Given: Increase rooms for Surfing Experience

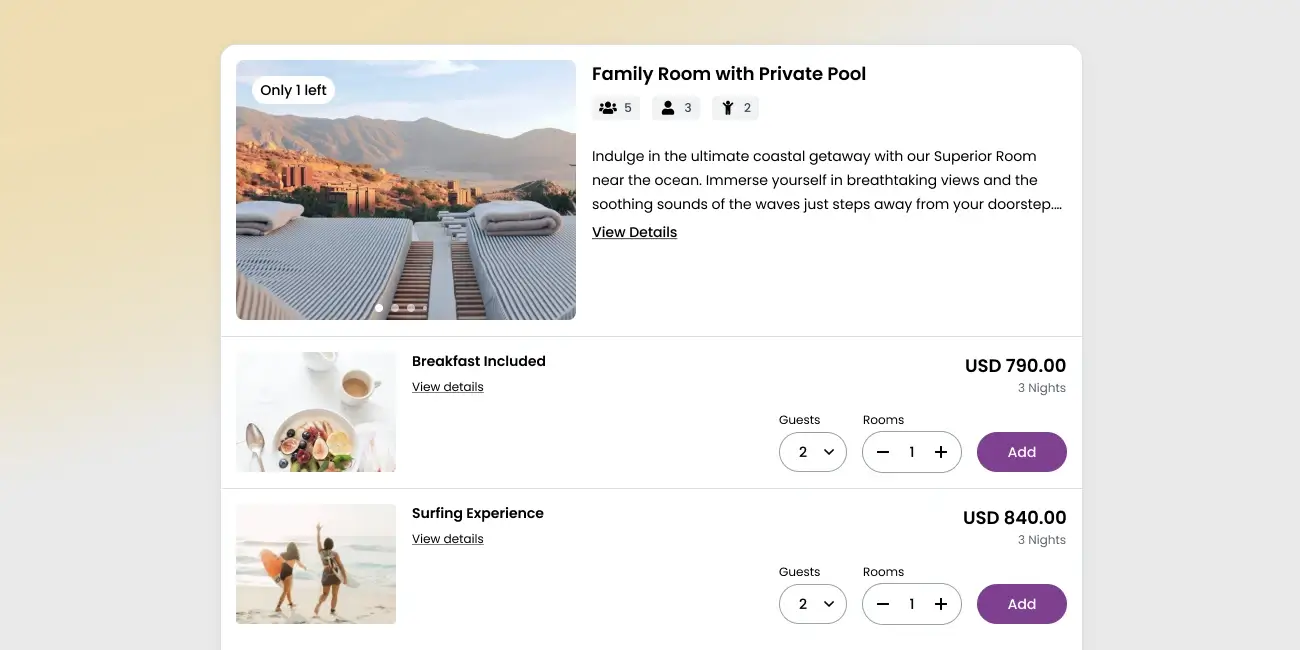Looking at the screenshot, I should click(x=940, y=604).
